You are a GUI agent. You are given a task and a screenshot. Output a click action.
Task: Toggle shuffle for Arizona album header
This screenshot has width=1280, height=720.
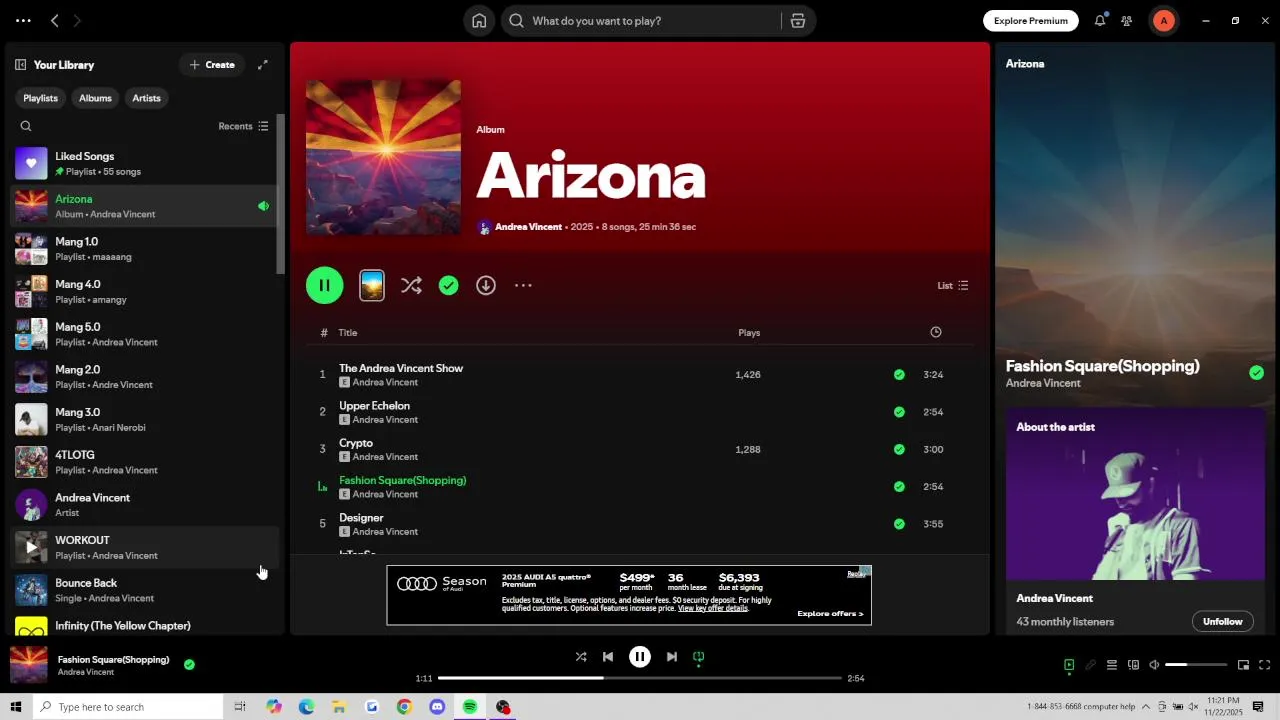(x=411, y=286)
